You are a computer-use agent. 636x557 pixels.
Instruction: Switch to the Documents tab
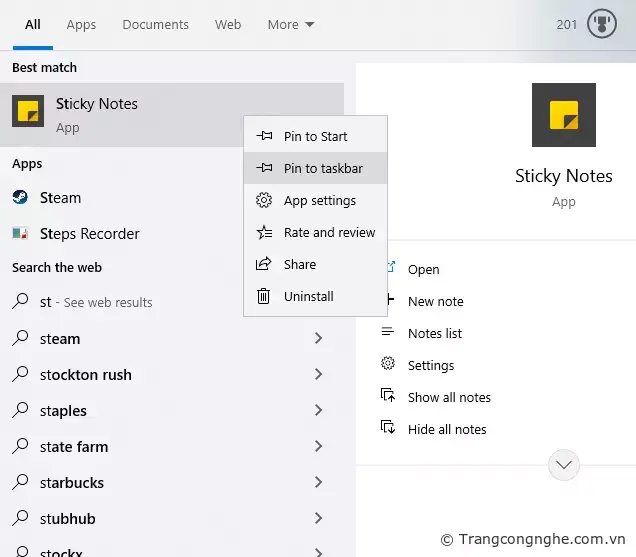point(155,24)
